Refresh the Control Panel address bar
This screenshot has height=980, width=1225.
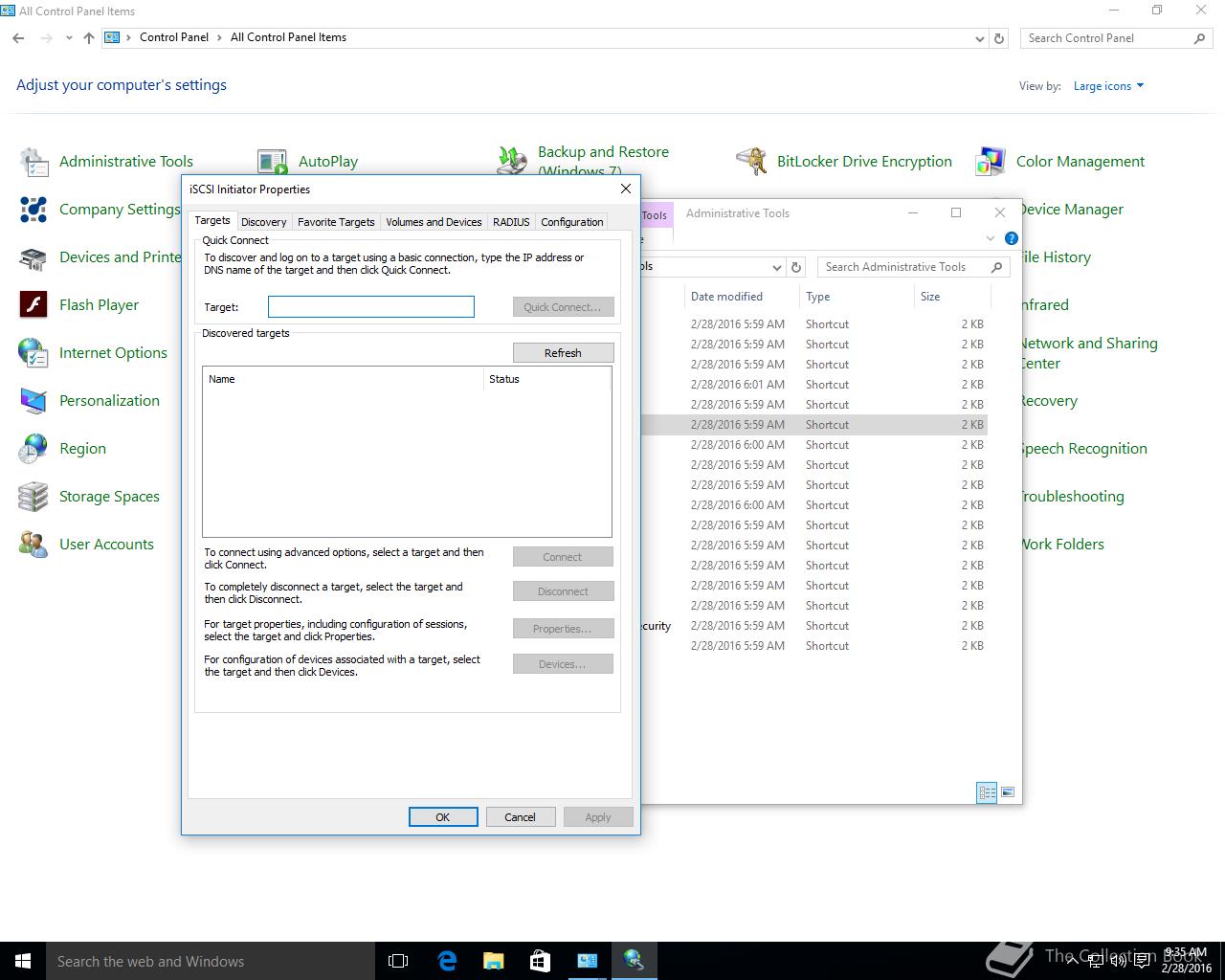point(999,38)
